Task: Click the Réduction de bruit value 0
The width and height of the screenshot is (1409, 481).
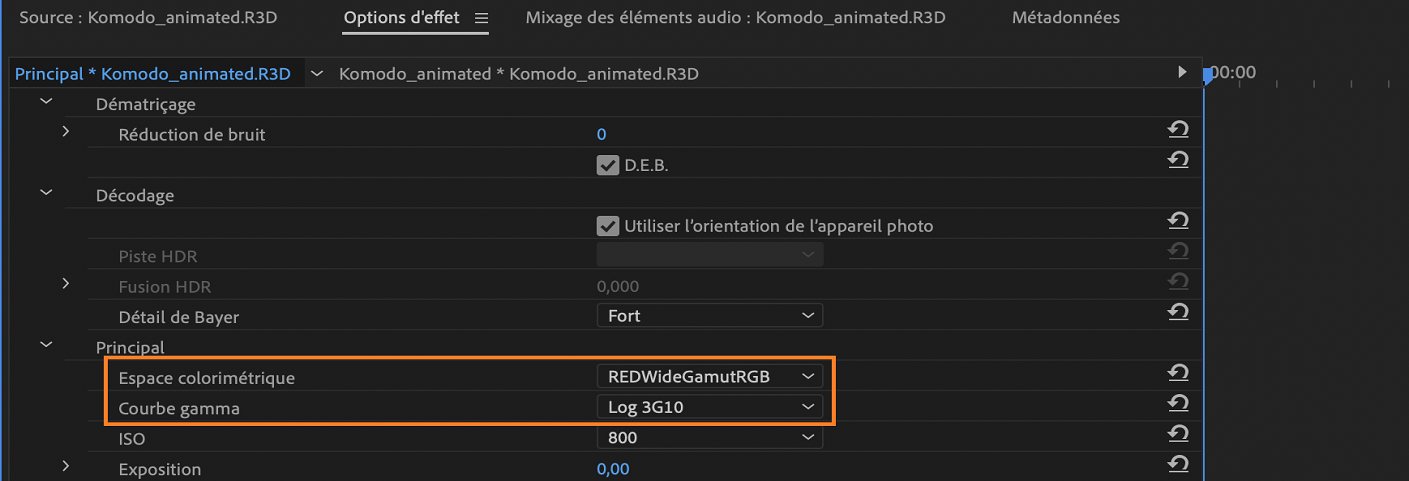Action: click(602, 135)
